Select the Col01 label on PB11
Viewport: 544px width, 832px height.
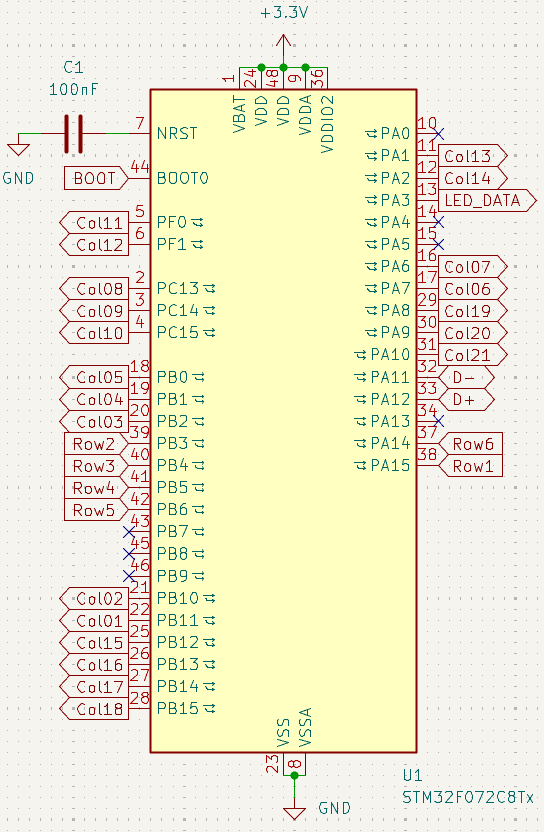[x=94, y=620]
